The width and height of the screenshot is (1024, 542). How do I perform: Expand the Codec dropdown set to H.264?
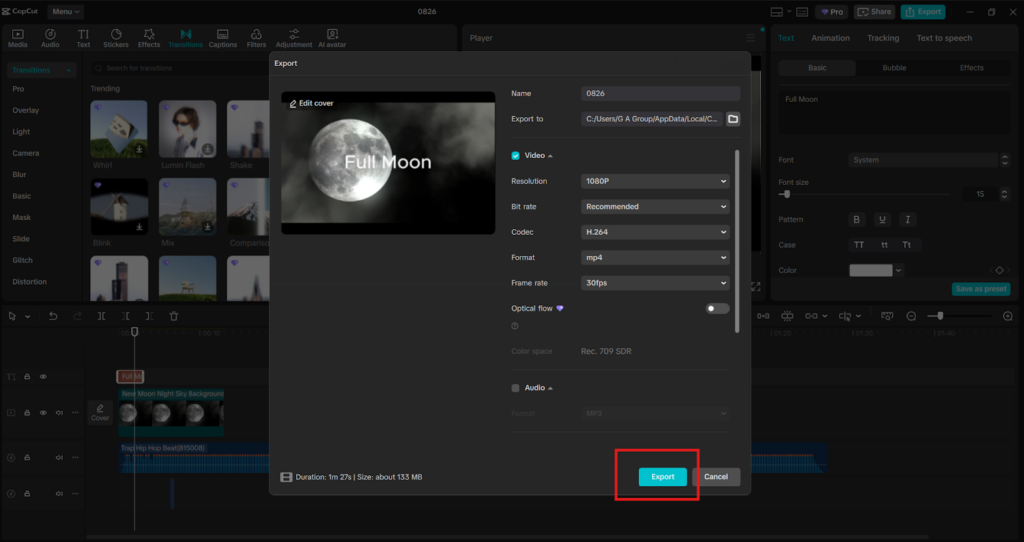[x=655, y=232]
